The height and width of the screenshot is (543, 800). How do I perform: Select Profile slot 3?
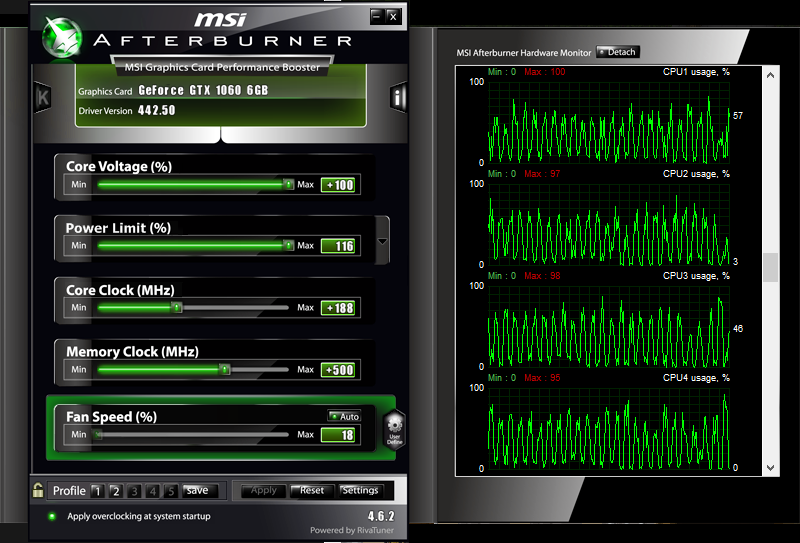point(134,491)
